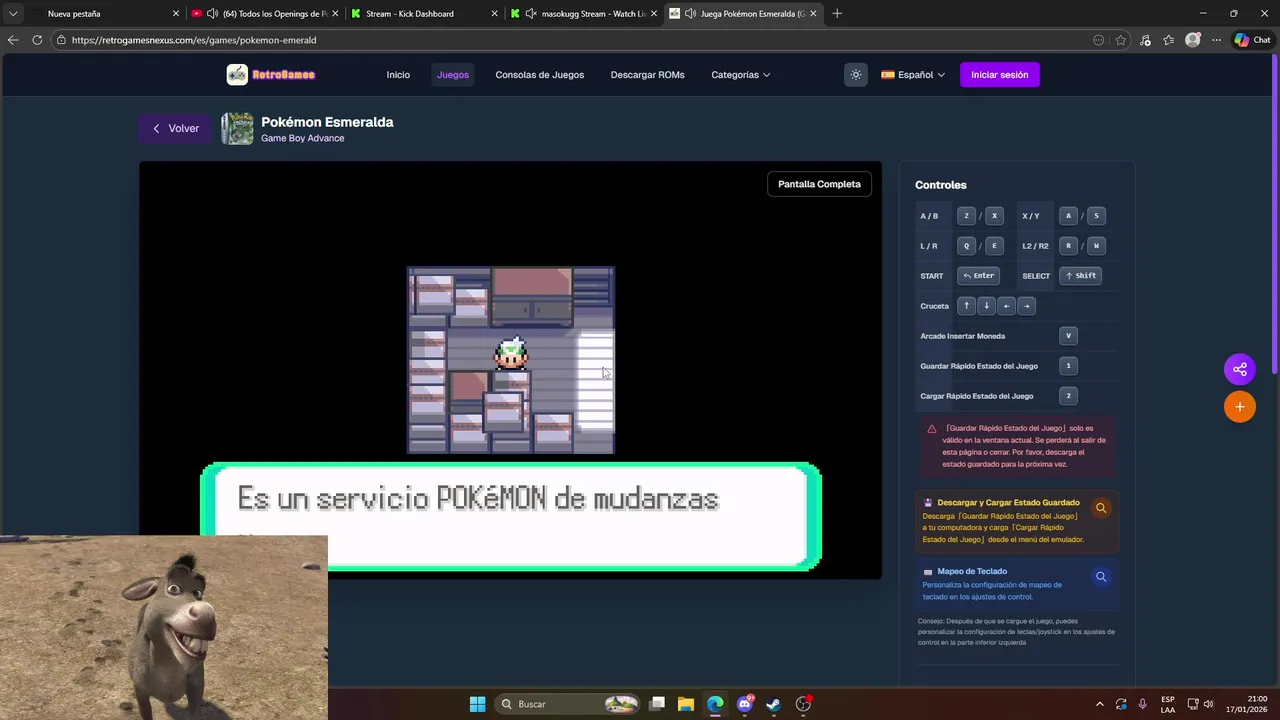Toggle the light/dark theme sun button

[x=856, y=75]
